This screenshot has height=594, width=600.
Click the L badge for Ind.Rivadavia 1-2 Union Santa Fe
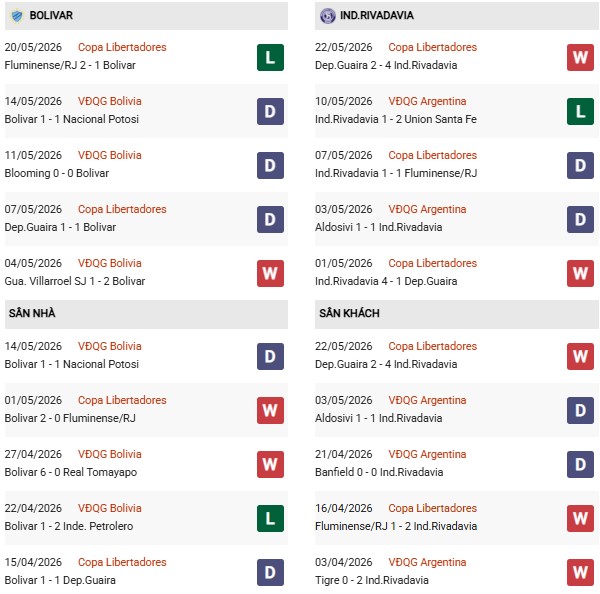(x=580, y=111)
